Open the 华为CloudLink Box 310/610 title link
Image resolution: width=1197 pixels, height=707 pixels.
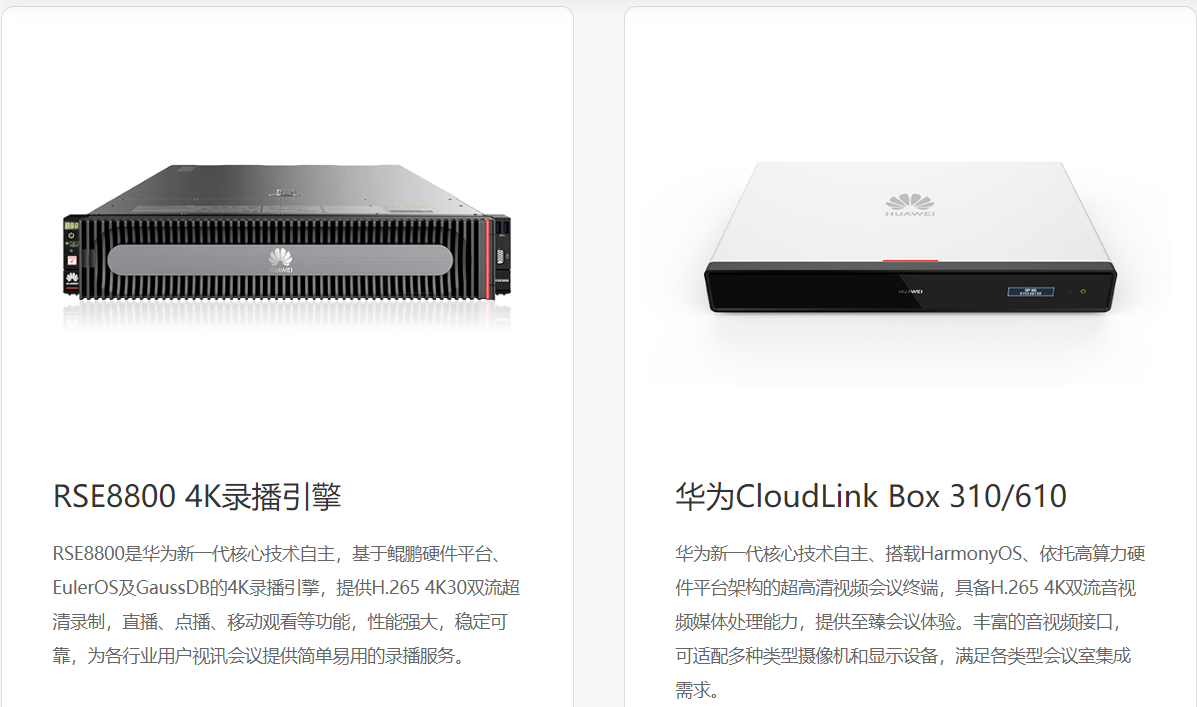[871, 496]
